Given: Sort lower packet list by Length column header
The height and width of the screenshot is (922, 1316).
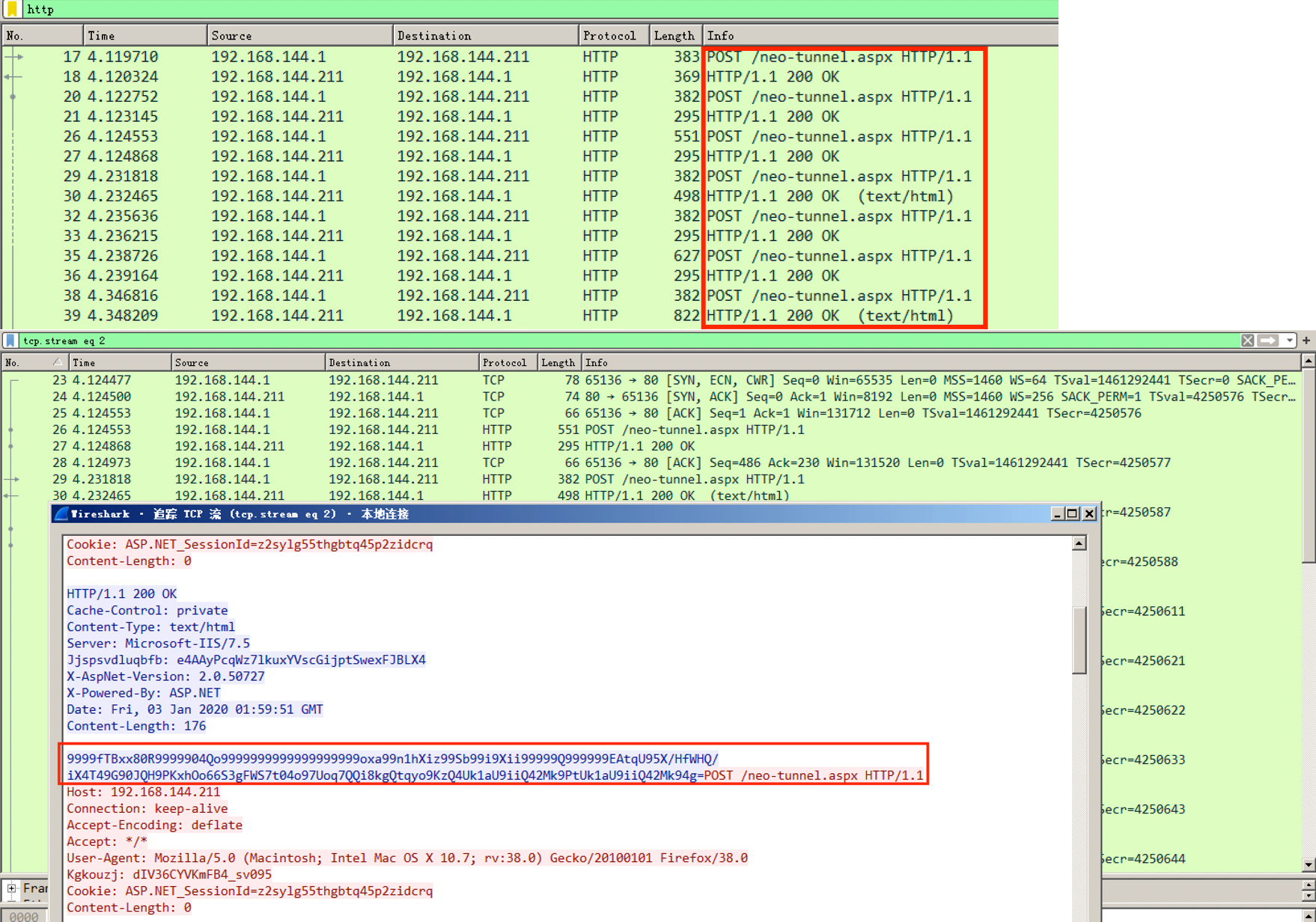Looking at the screenshot, I should pos(560,362).
